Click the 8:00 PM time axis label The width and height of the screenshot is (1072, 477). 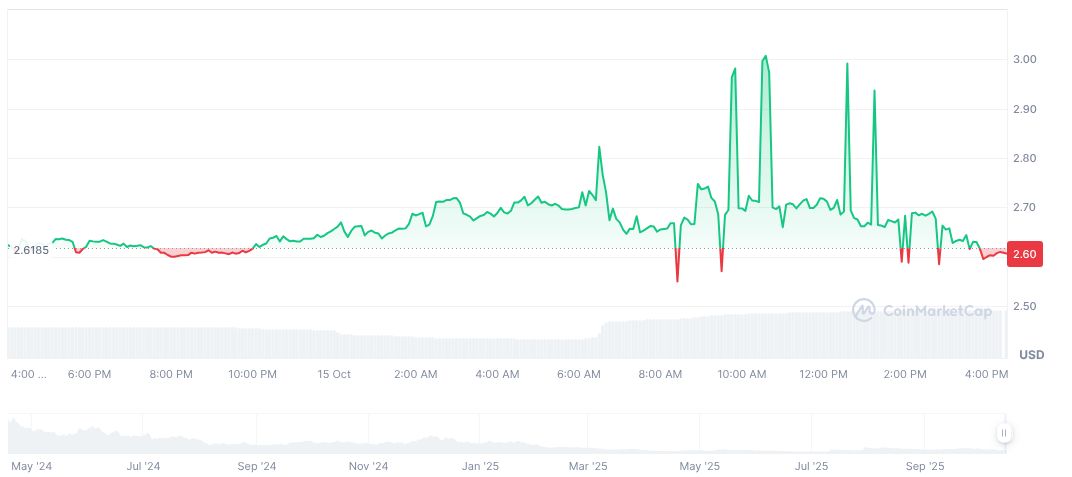(x=171, y=374)
